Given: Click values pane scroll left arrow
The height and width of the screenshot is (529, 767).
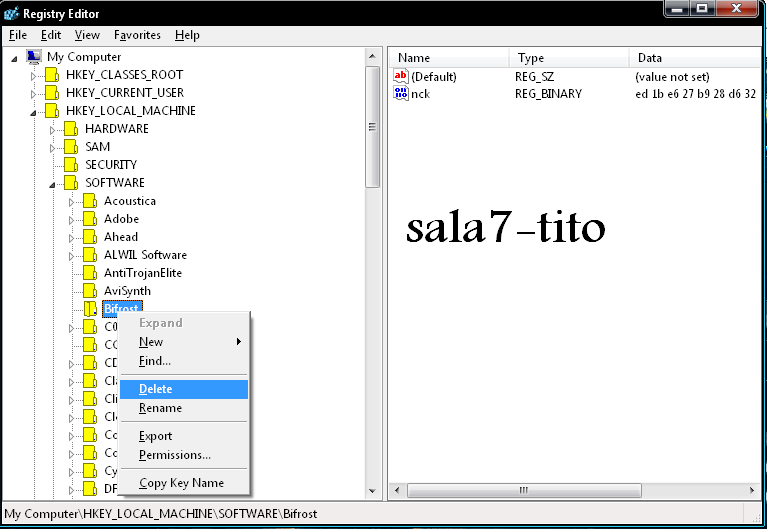Looking at the screenshot, I should 397,490.
